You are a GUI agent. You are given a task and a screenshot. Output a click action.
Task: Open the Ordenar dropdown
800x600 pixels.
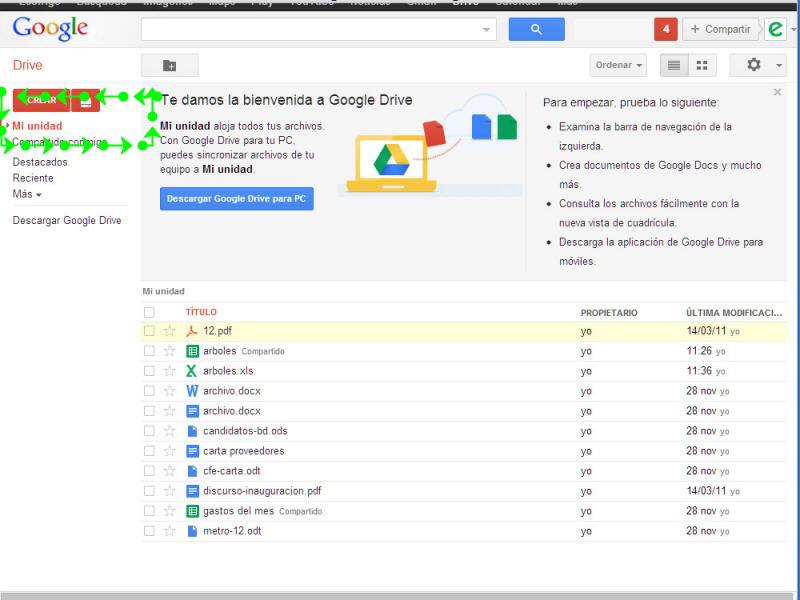tap(618, 65)
